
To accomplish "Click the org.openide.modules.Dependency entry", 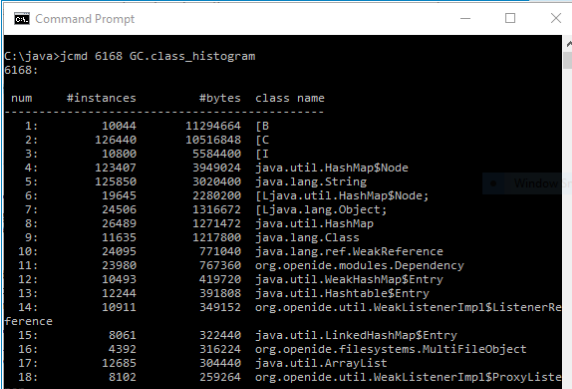I will (x=359, y=266).
